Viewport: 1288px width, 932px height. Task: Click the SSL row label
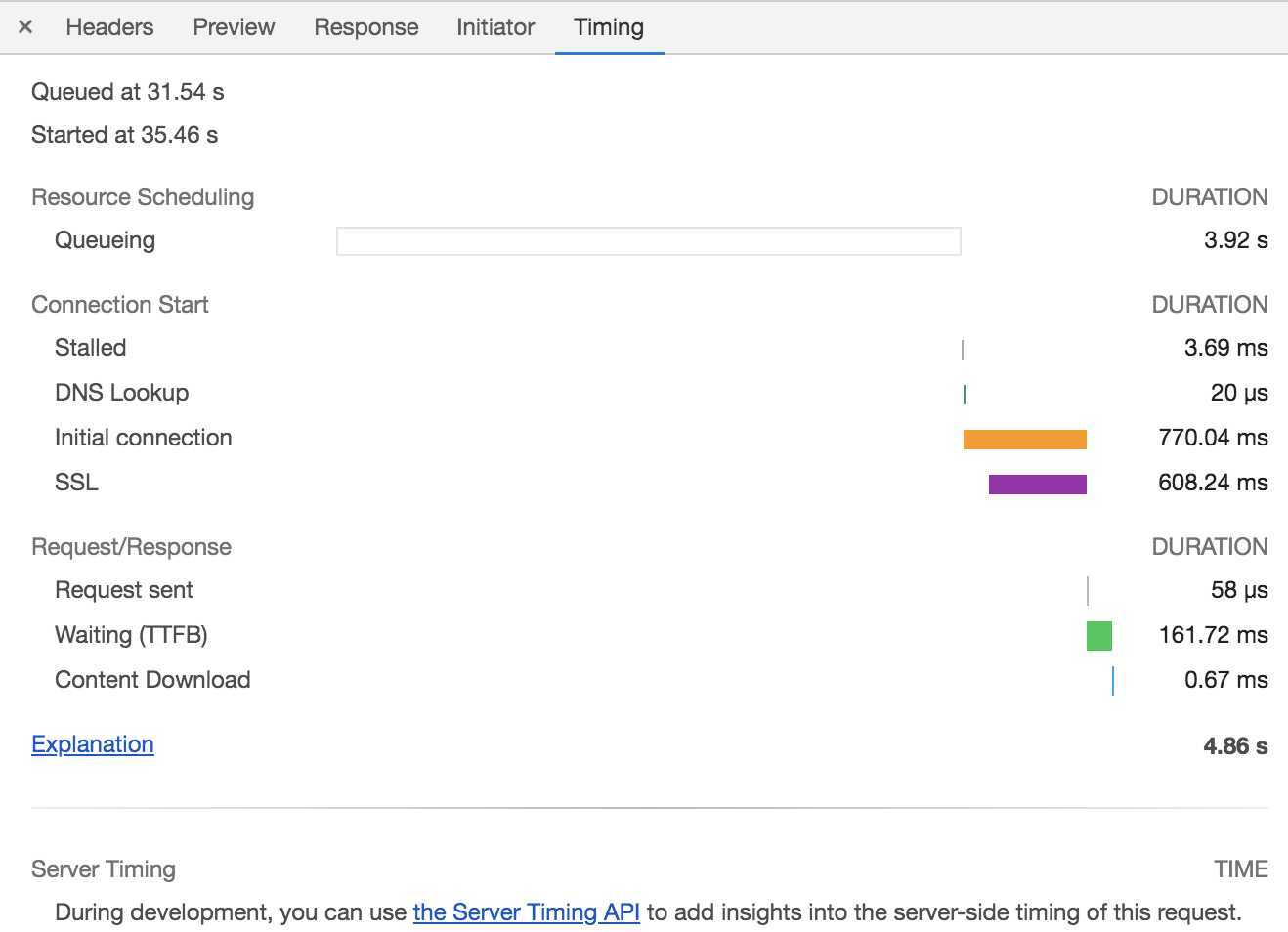tap(76, 483)
